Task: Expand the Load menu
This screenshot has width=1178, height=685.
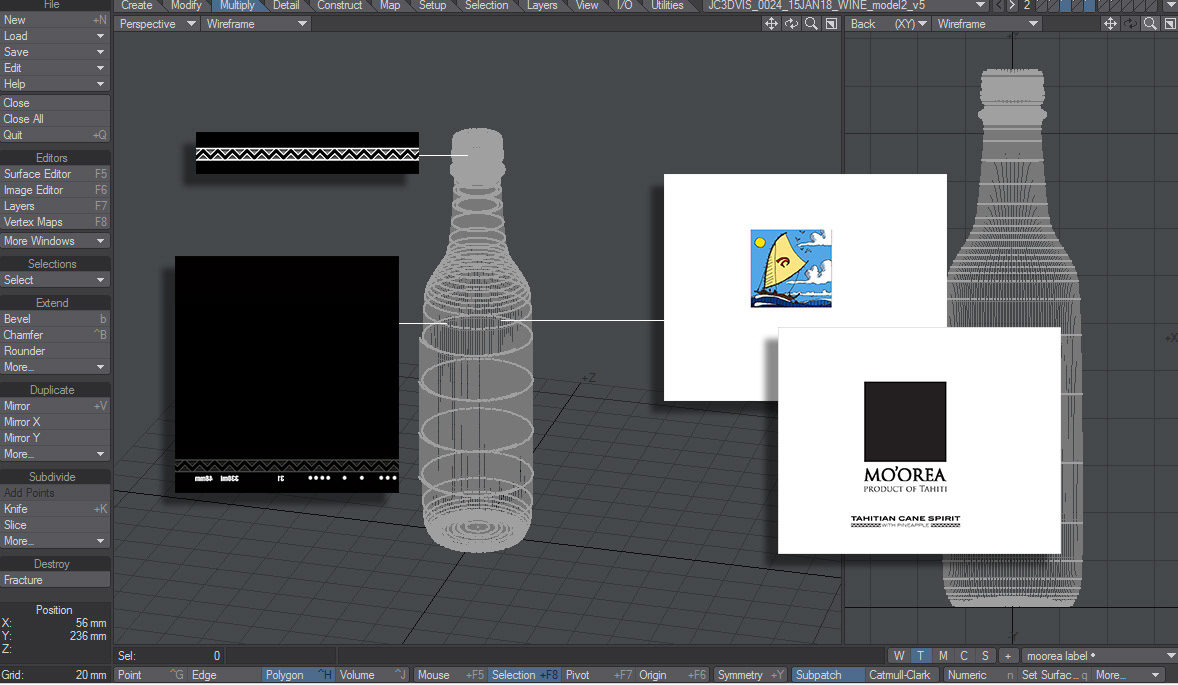Action: coord(55,36)
